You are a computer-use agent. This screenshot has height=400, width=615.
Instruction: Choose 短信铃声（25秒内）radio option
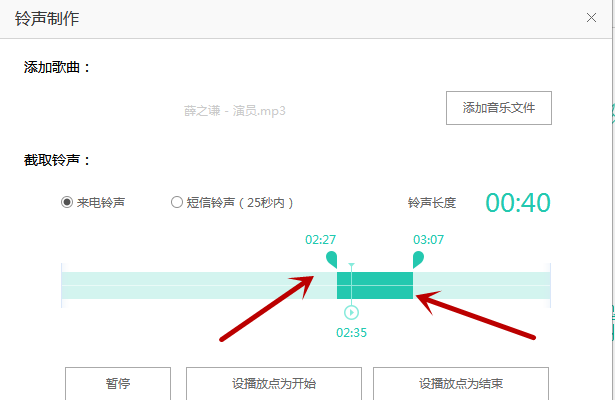[x=177, y=202]
